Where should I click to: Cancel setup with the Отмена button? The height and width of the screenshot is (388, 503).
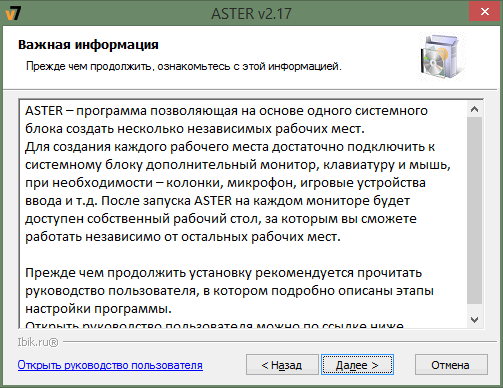pyautogui.click(x=451, y=365)
